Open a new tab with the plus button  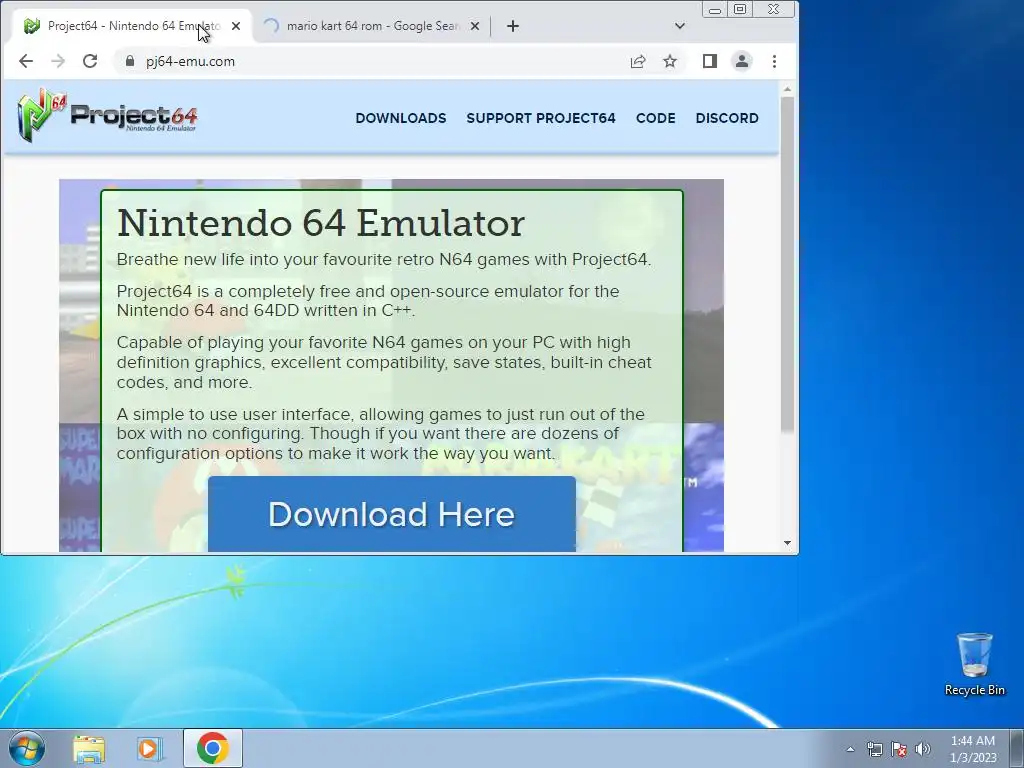point(513,26)
